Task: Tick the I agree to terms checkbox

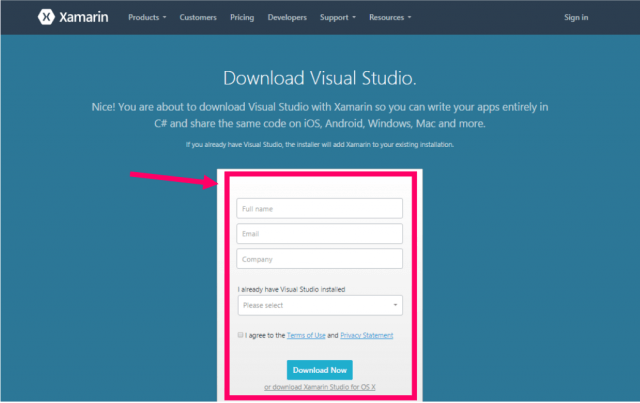Action: coord(240,335)
